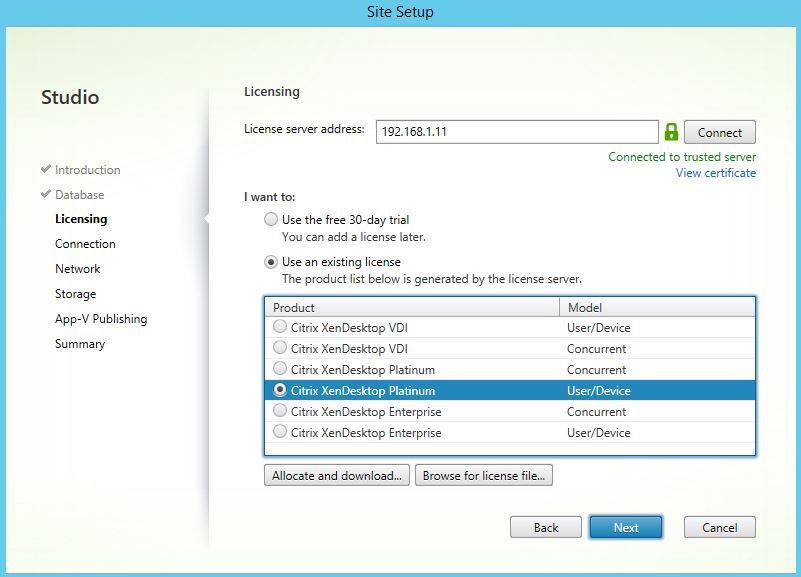Choose XenDesktop Platinum User/Device license
This screenshot has height=577, width=801.
[280, 391]
